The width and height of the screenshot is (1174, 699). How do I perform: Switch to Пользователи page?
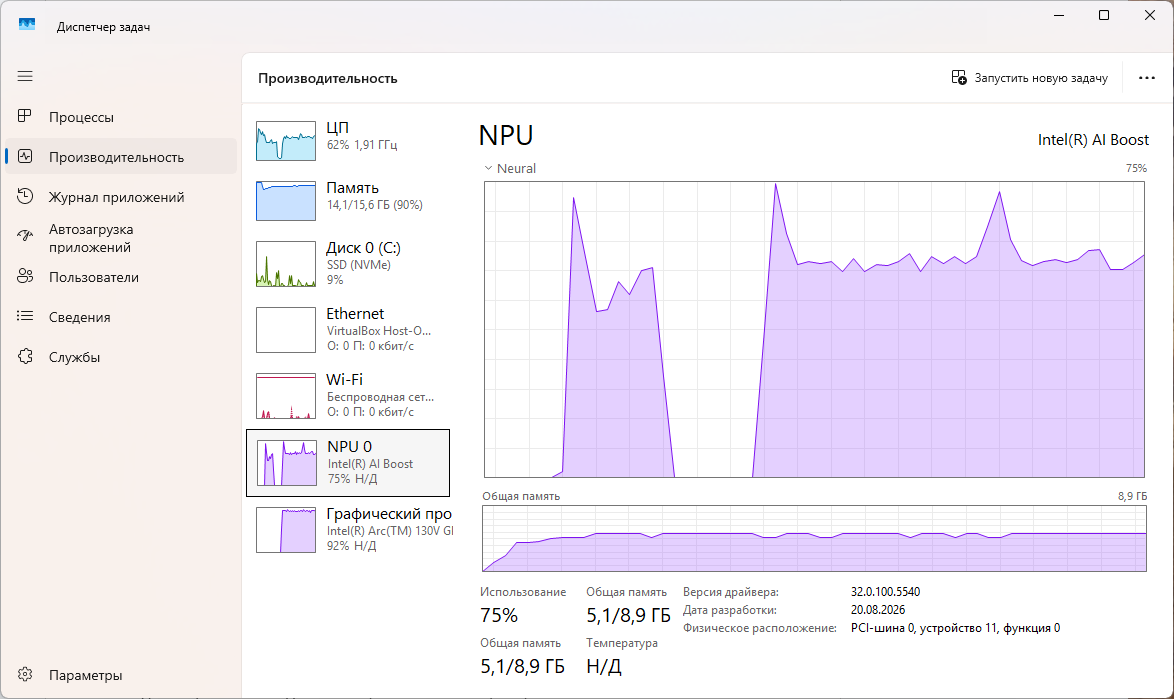pyautogui.click(x=121, y=277)
